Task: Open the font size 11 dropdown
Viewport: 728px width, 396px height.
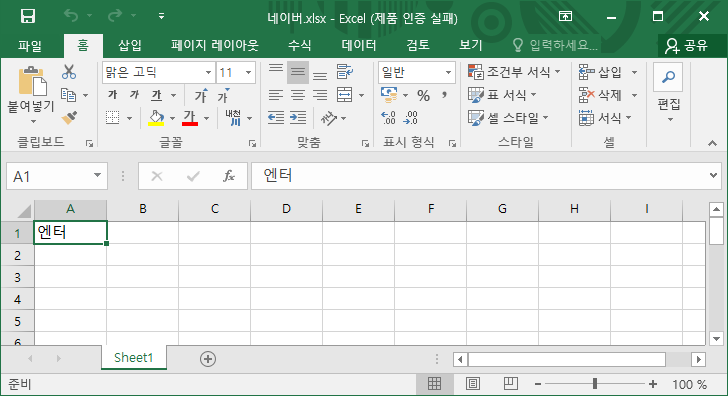Action: point(248,72)
